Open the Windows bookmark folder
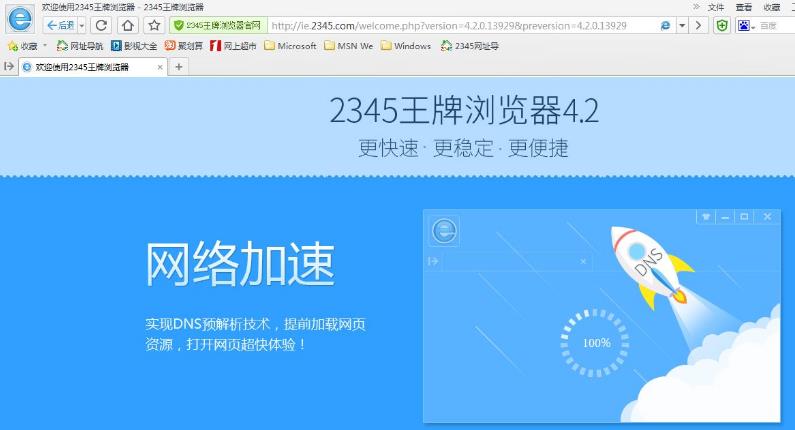 point(406,46)
